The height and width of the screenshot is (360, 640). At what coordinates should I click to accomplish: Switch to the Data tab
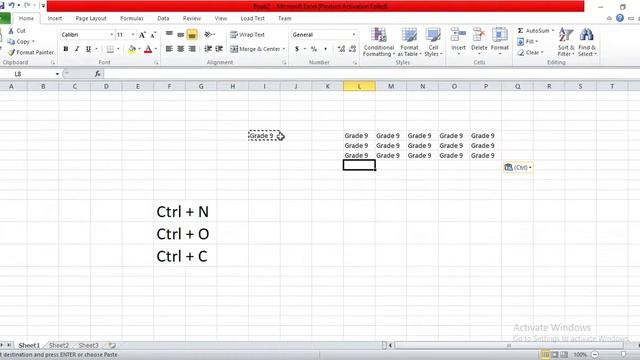pos(163,18)
